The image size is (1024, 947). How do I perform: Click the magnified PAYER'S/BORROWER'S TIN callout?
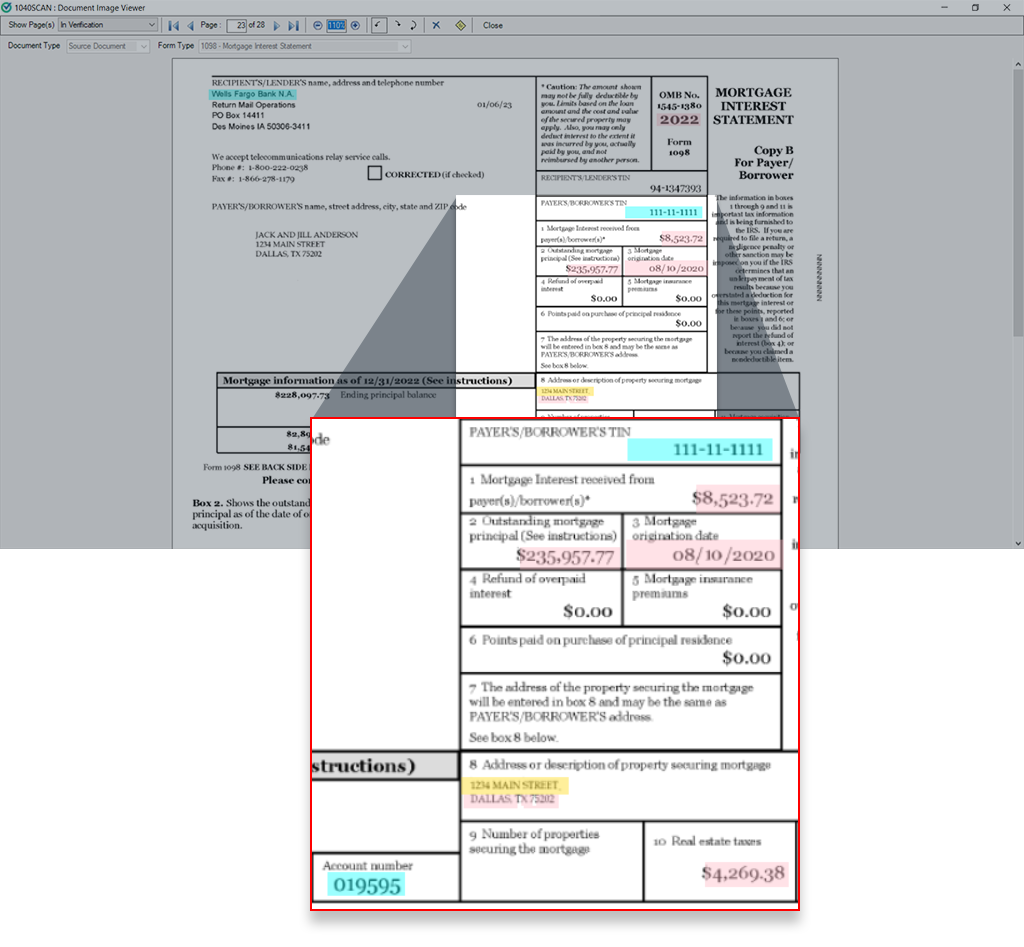(620, 440)
